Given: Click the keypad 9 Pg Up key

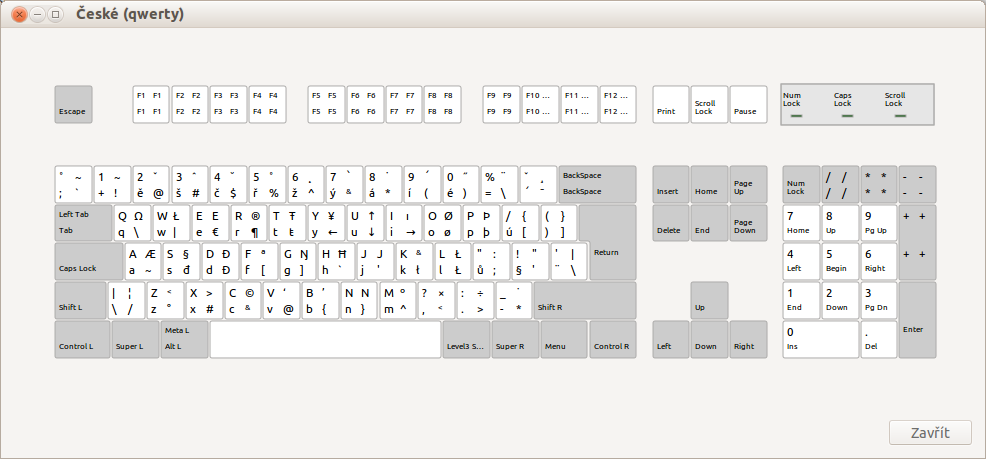Looking at the screenshot, I should coord(878,223).
